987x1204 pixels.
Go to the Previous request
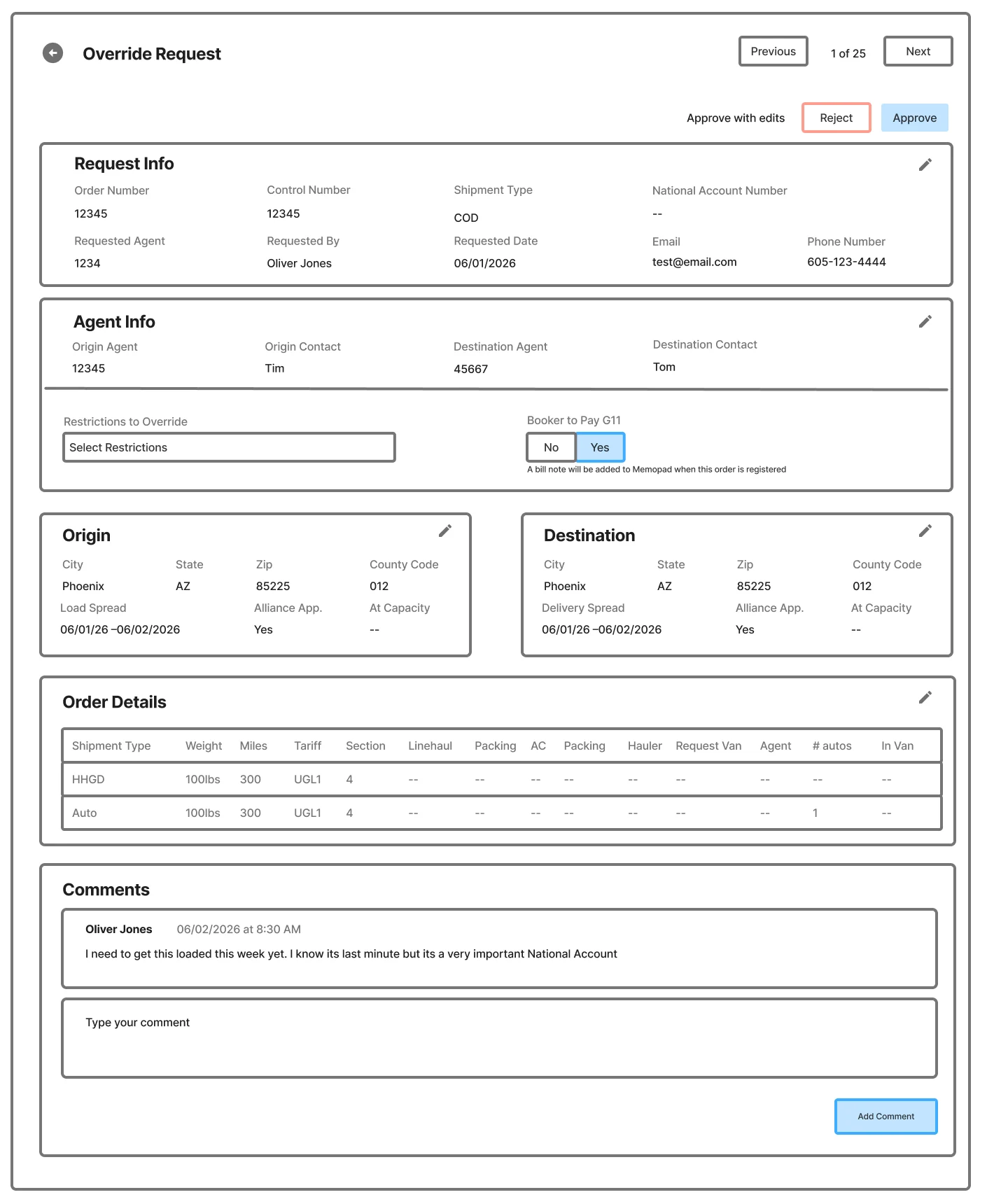point(773,51)
